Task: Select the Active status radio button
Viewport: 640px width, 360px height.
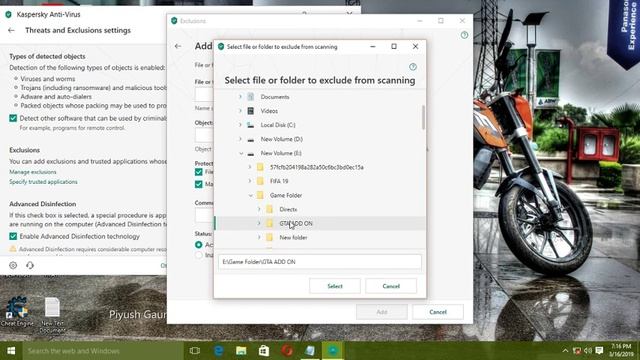Action: pyautogui.click(x=199, y=244)
